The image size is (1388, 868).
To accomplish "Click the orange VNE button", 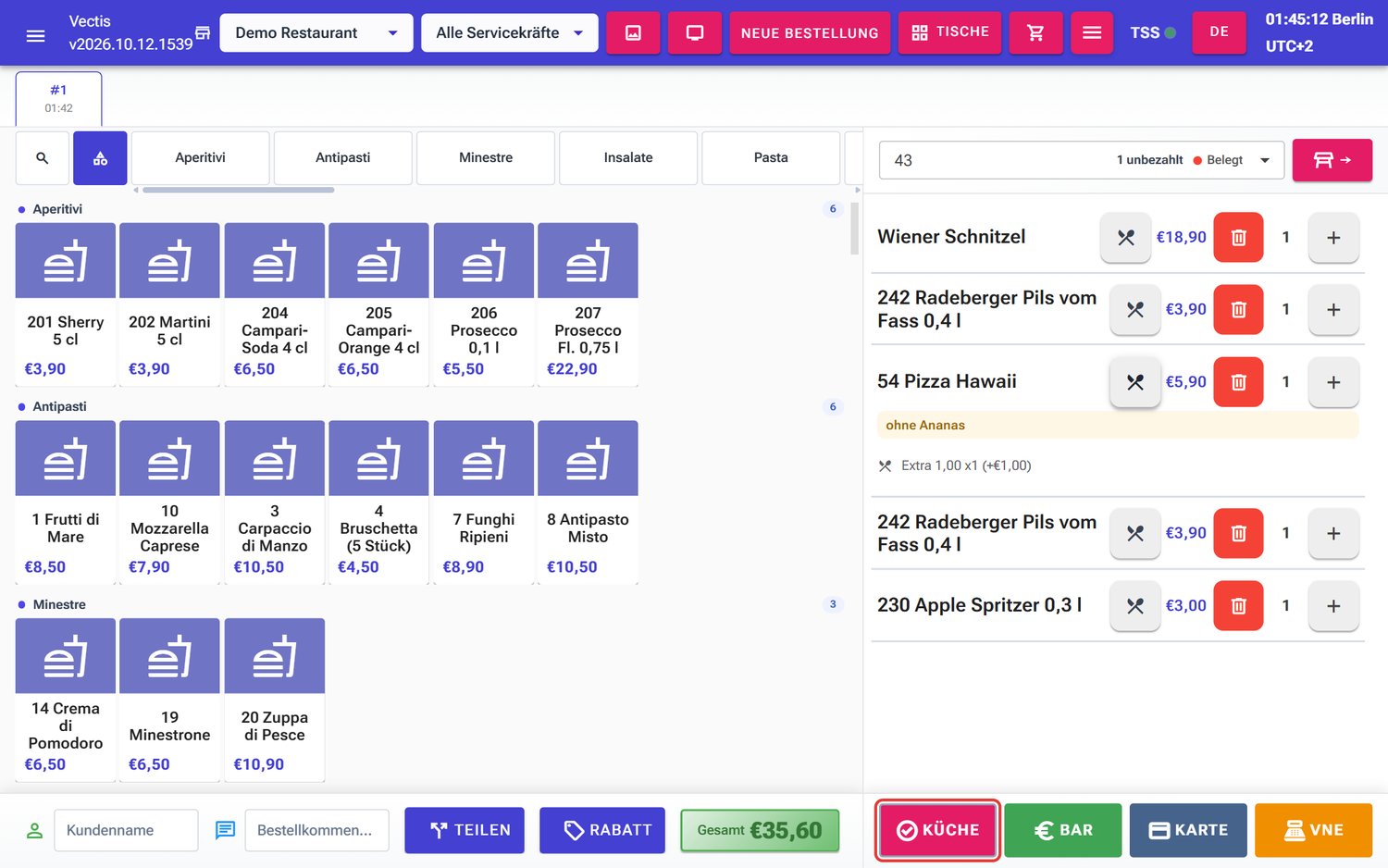I will (1313, 830).
